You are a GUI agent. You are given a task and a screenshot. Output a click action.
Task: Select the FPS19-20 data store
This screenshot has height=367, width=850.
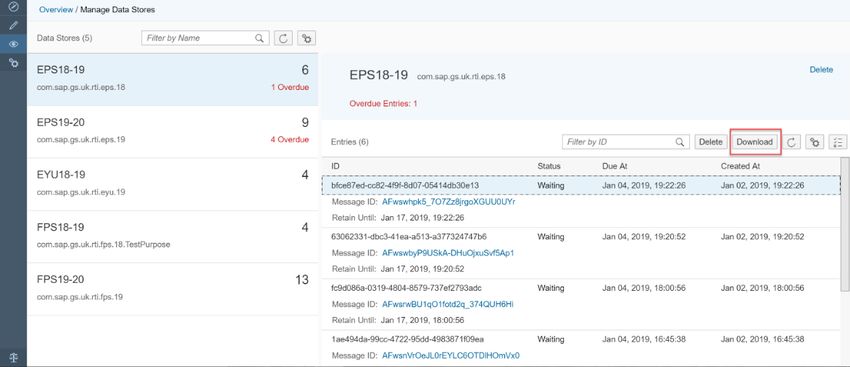[x=173, y=289]
